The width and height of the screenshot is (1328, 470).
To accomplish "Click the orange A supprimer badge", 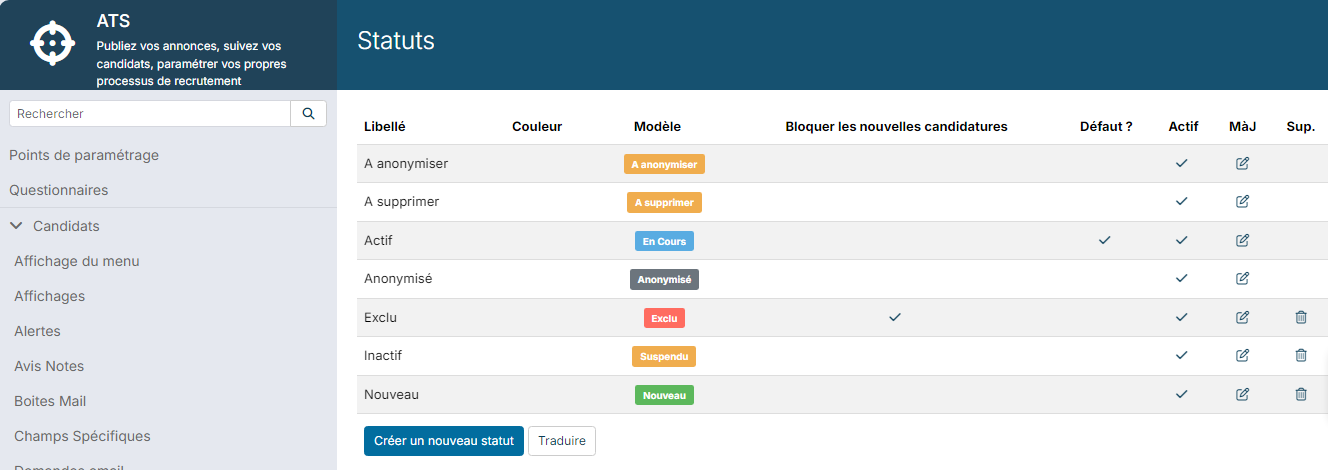I will tap(664, 202).
